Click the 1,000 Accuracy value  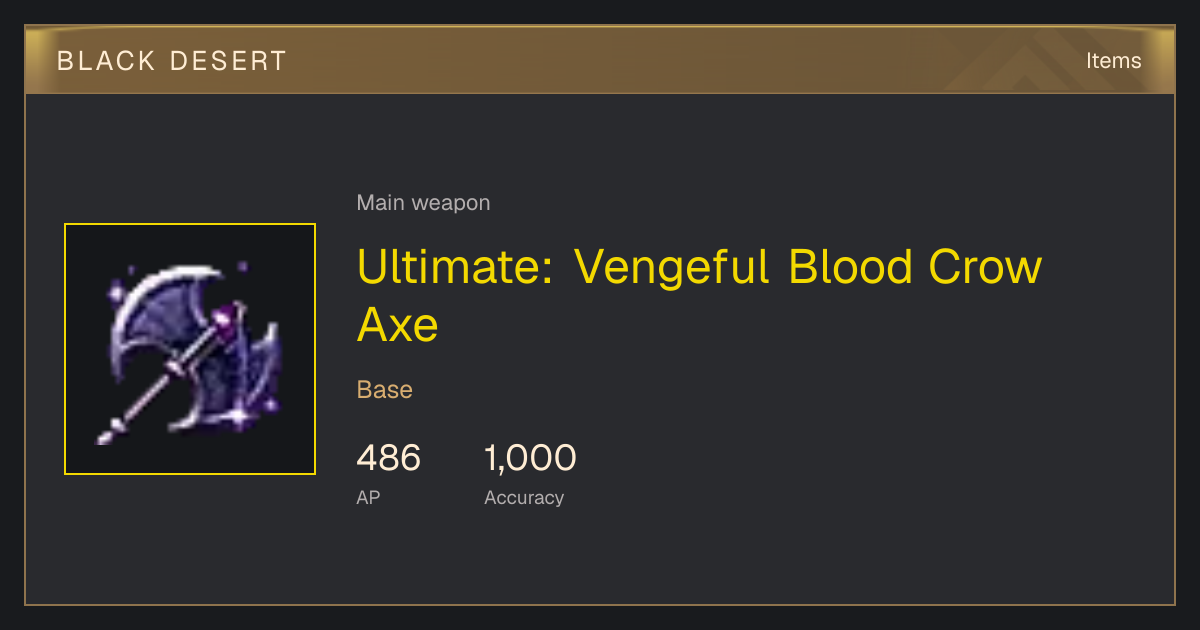530,458
